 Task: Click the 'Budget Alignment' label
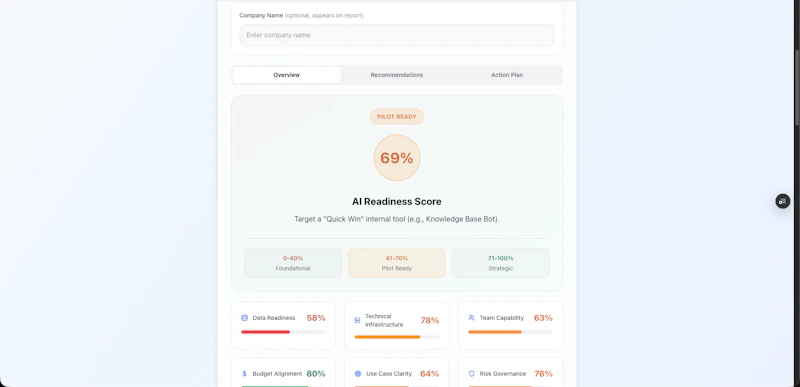tap(278, 374)
